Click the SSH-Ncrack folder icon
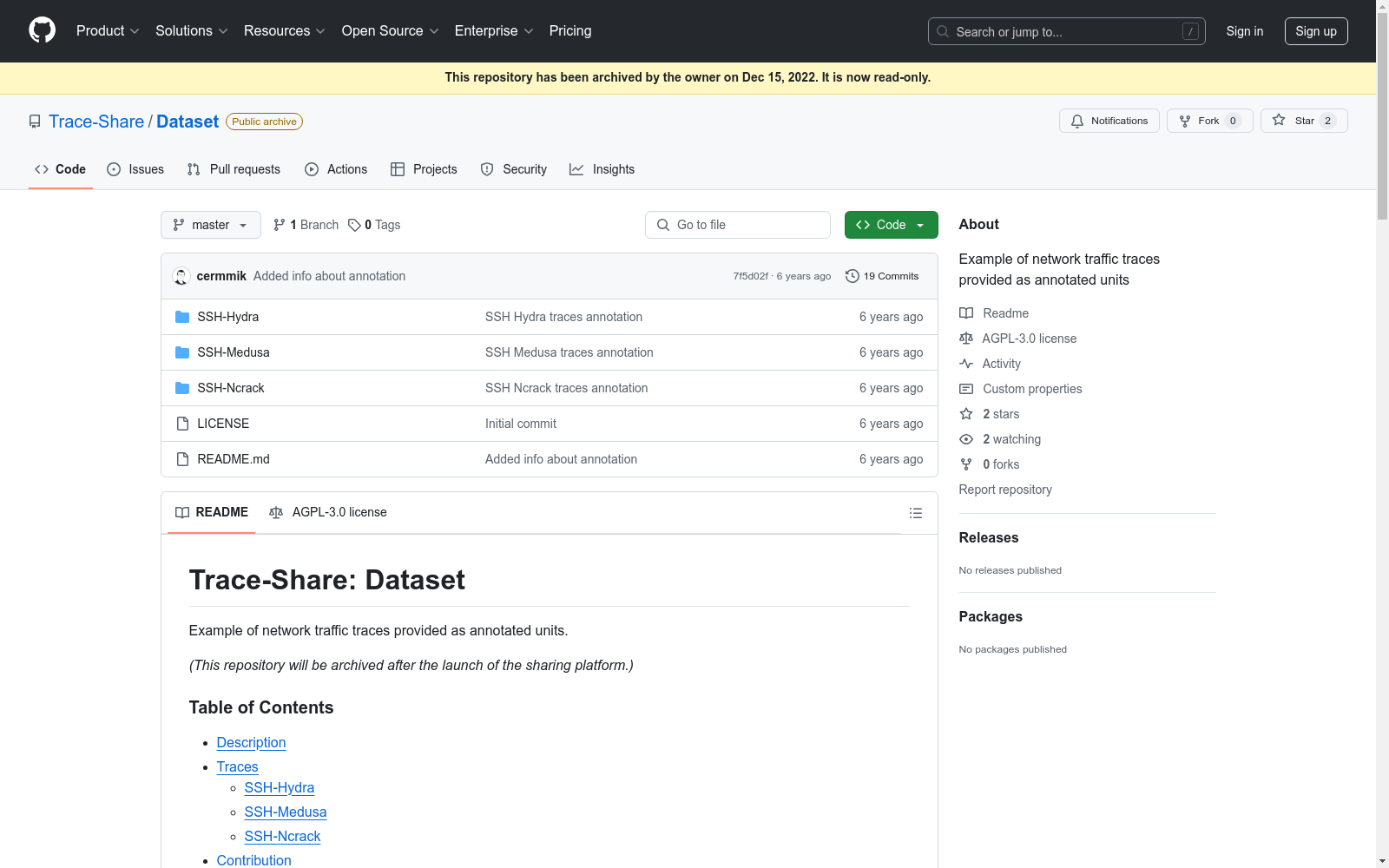This screenshot has width=1389, height=868. coord(182,388)
